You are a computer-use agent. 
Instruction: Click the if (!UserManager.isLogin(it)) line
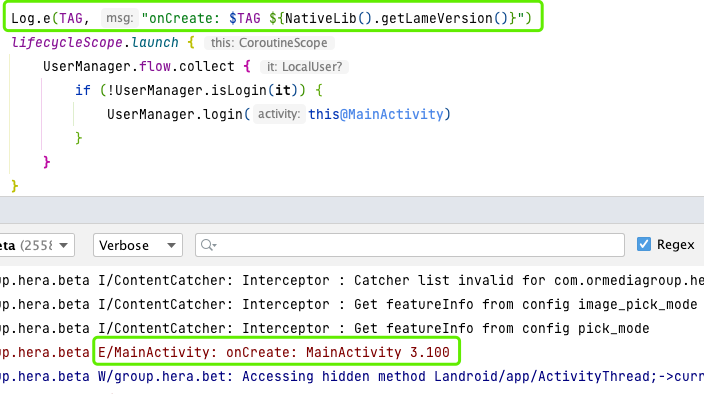[x=199, y=90]
